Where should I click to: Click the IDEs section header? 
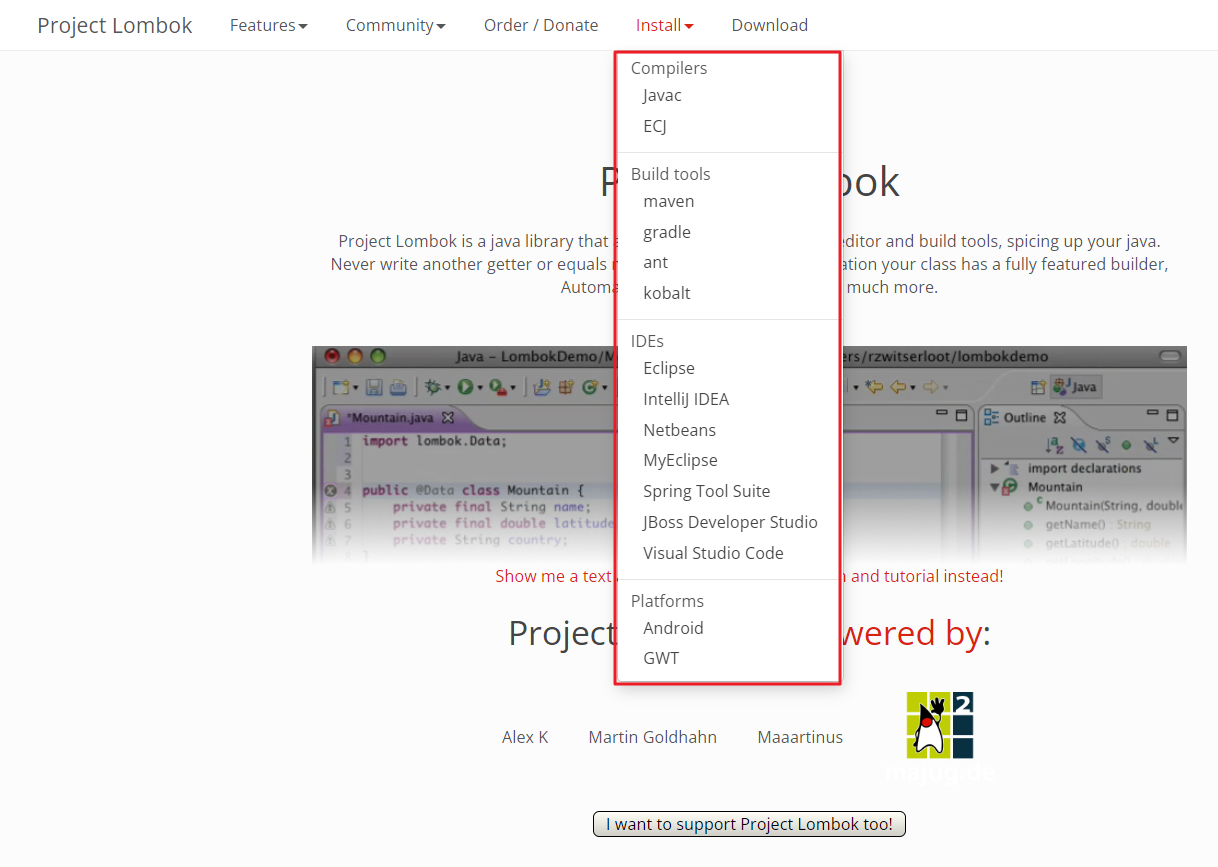647,341
